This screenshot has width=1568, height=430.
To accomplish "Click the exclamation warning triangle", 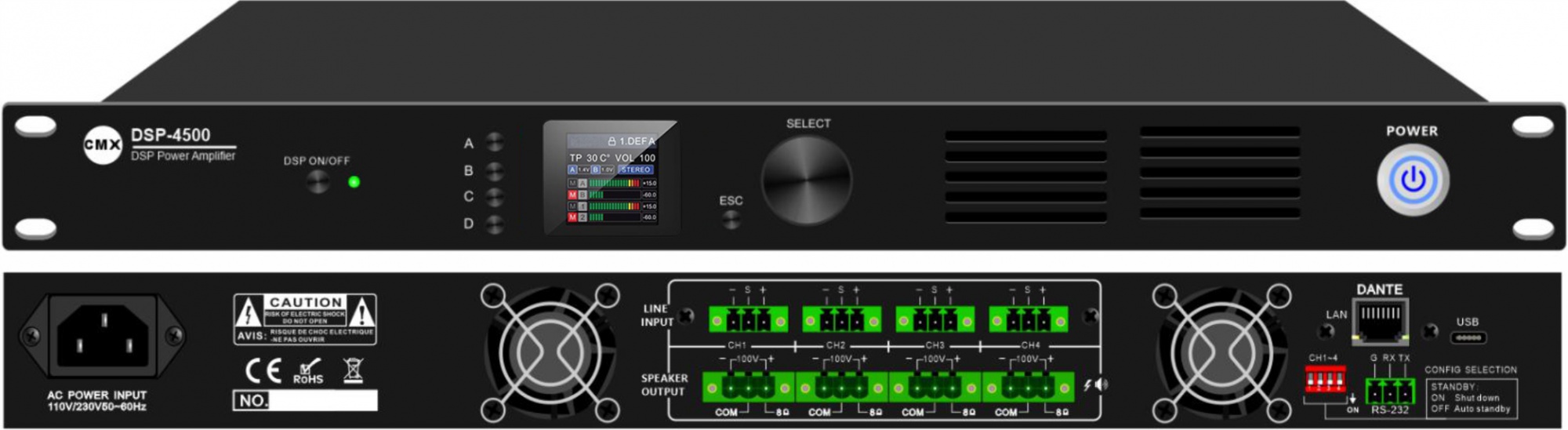I will tap(361, 312).
